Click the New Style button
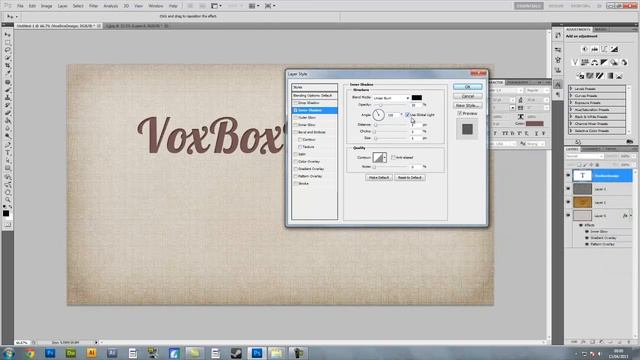The image size is (640, 360). coord(468,106)
